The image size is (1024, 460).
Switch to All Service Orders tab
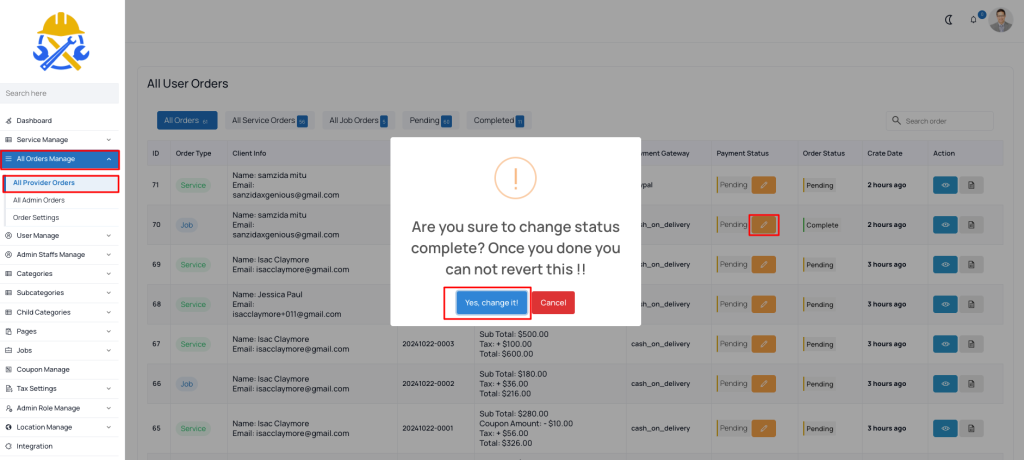tap(270, 120)
